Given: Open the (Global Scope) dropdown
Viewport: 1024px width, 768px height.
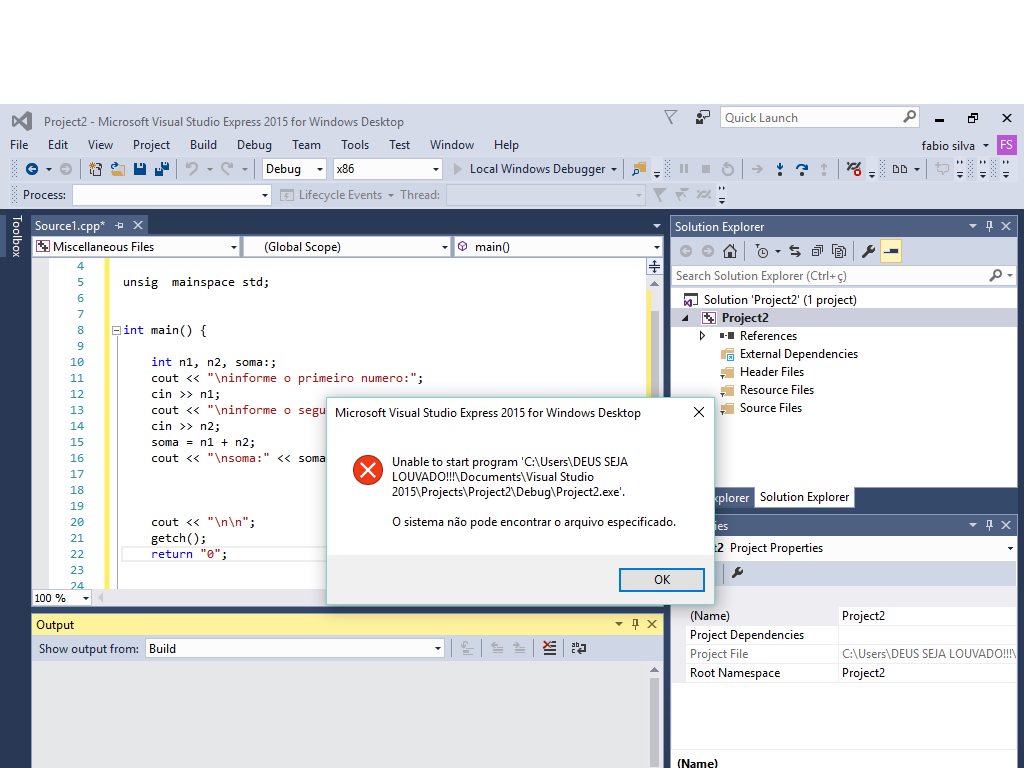Looking at the screenshot, I should [347, 247].
